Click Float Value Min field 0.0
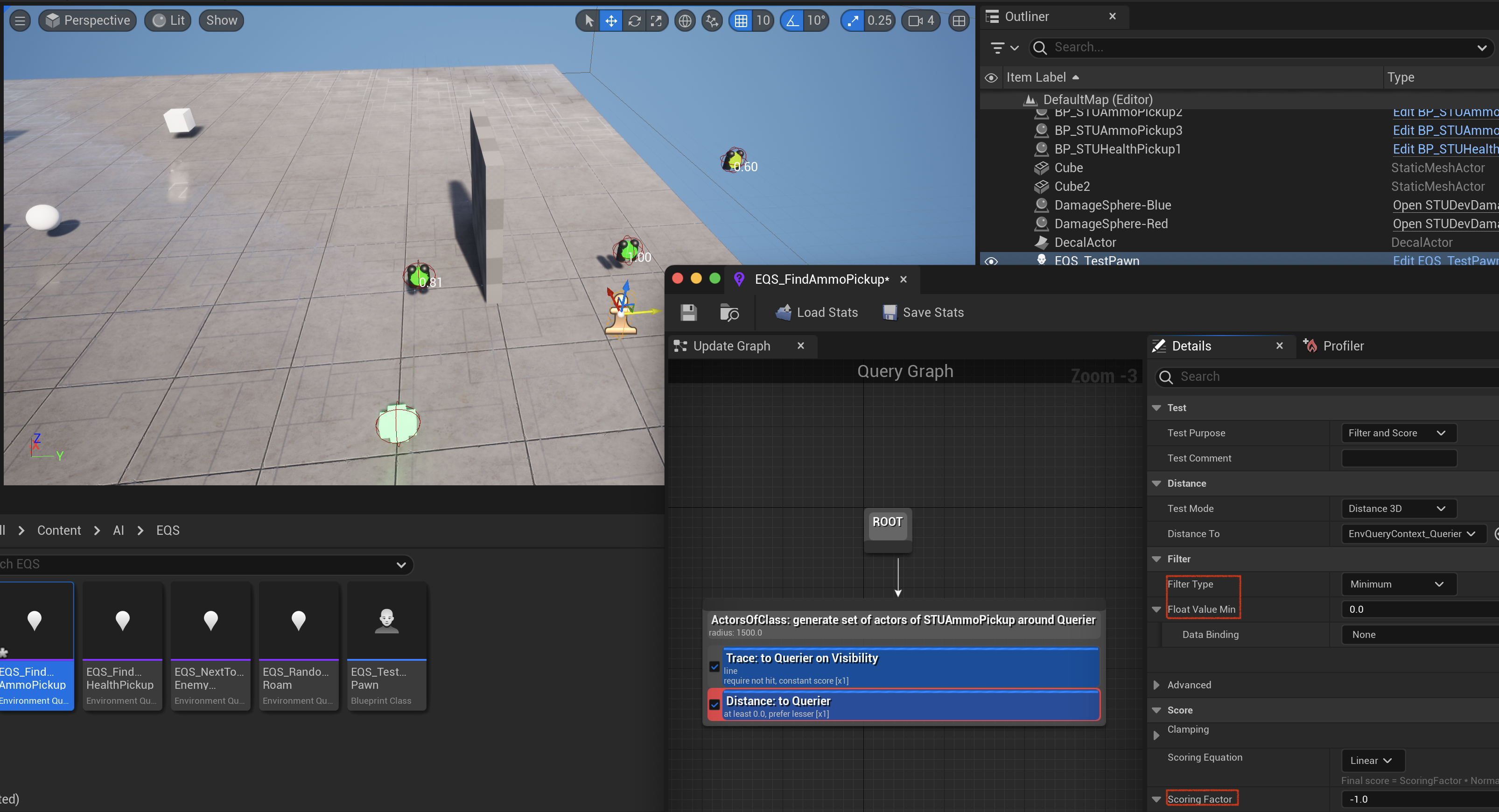The width and height of the screenshot is (1499, 812). click(1420, 609)
